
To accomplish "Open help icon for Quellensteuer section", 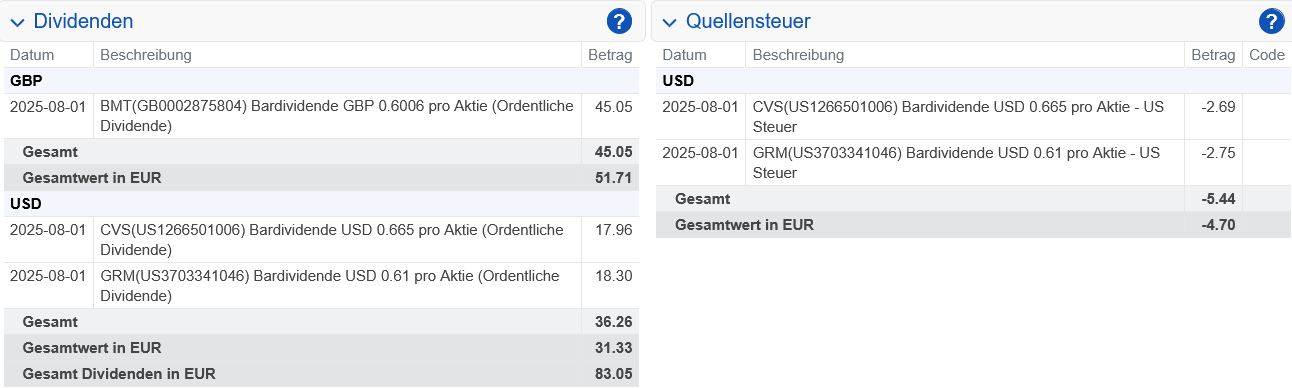I will (x=1271, y=21).
